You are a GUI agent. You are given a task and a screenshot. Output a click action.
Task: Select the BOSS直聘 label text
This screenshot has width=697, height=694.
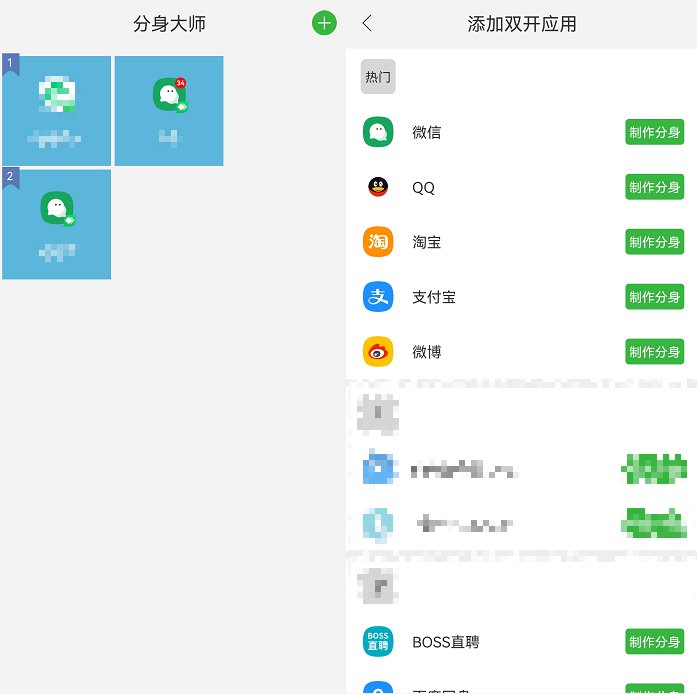tap(446, 642)
